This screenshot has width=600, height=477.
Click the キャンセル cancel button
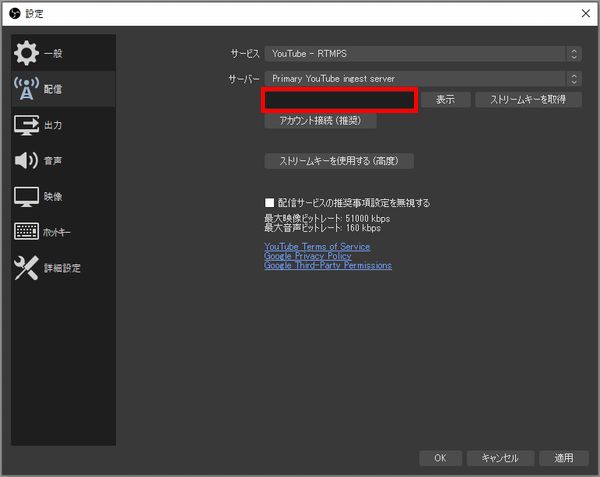pos(500,458)
